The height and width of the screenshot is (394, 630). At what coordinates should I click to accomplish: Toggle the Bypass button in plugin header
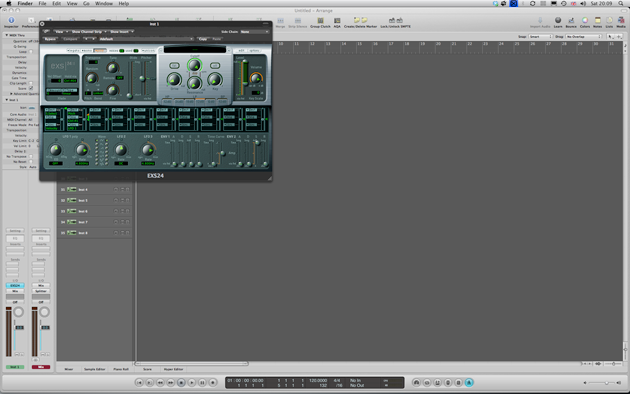click(x=50, y=39)
